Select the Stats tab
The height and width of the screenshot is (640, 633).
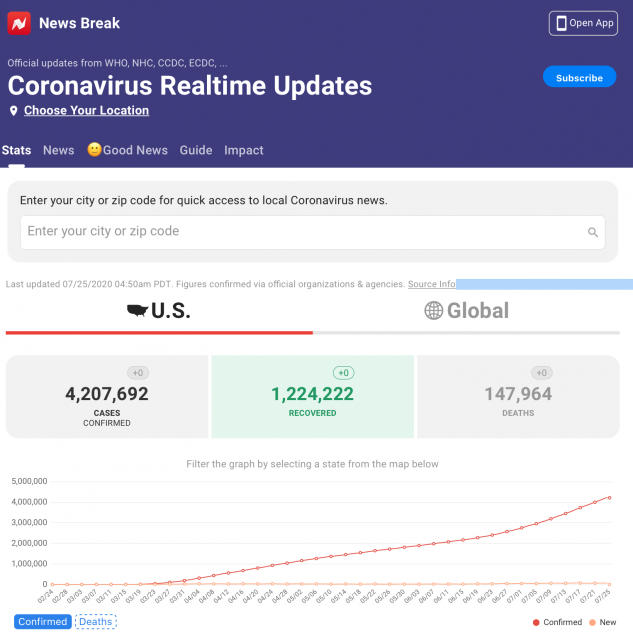point(16,150)
